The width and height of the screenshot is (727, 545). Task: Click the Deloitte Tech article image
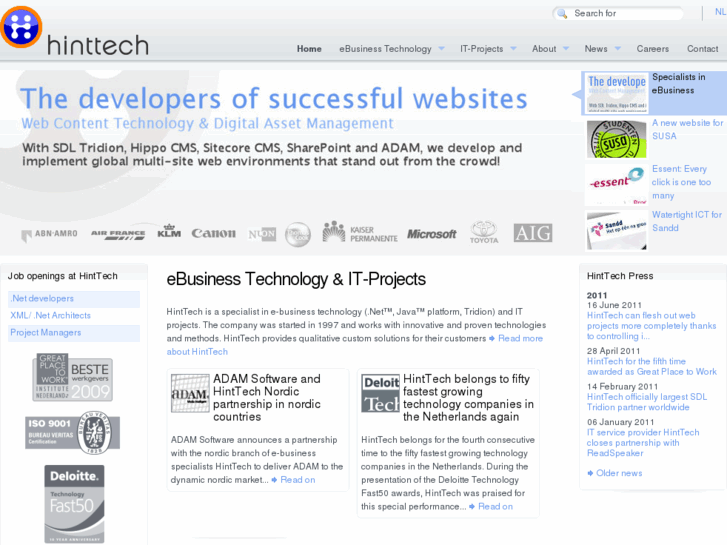coord(380,393)
